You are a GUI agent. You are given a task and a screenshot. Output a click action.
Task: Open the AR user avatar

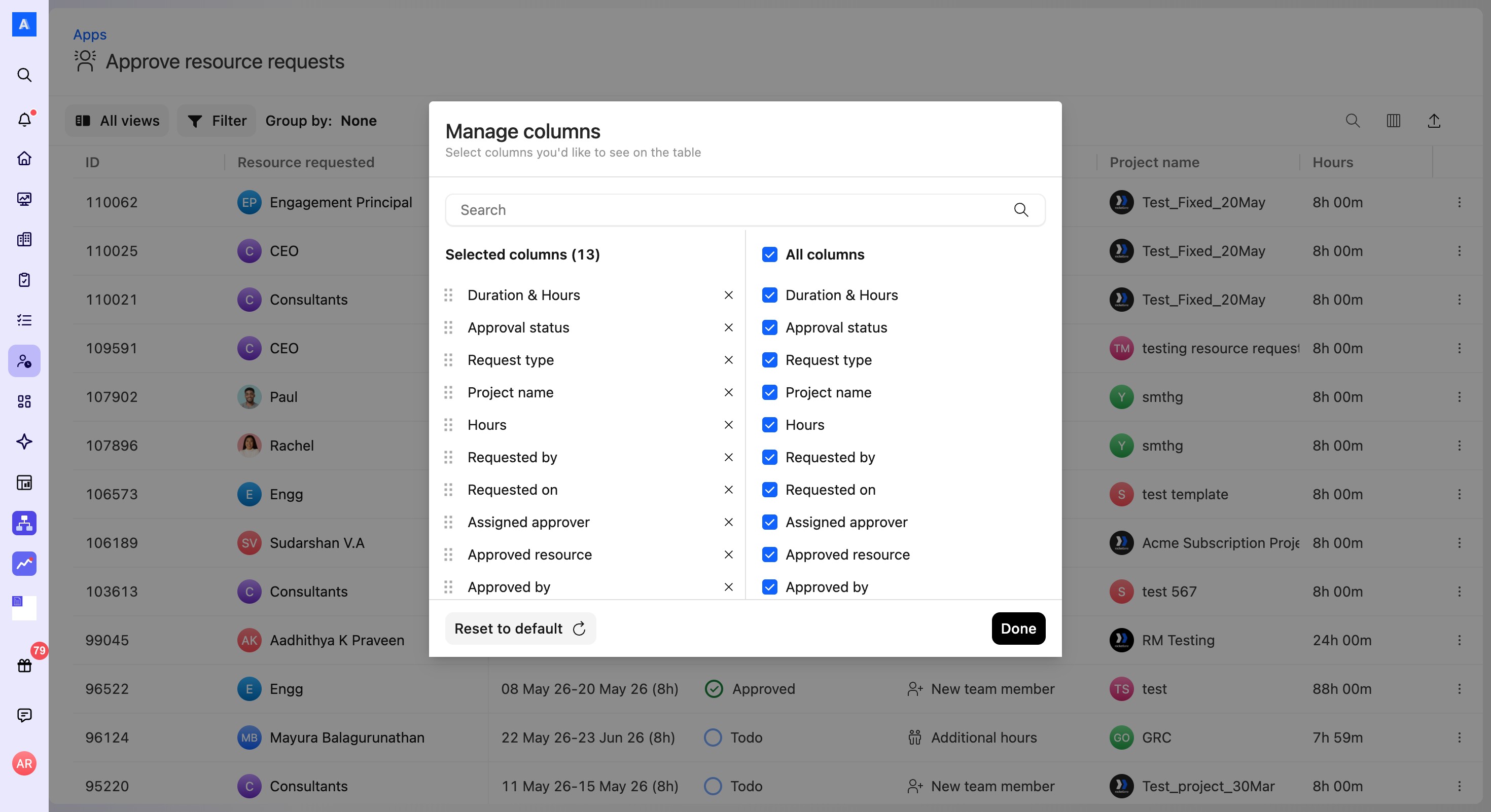[24, 763]
